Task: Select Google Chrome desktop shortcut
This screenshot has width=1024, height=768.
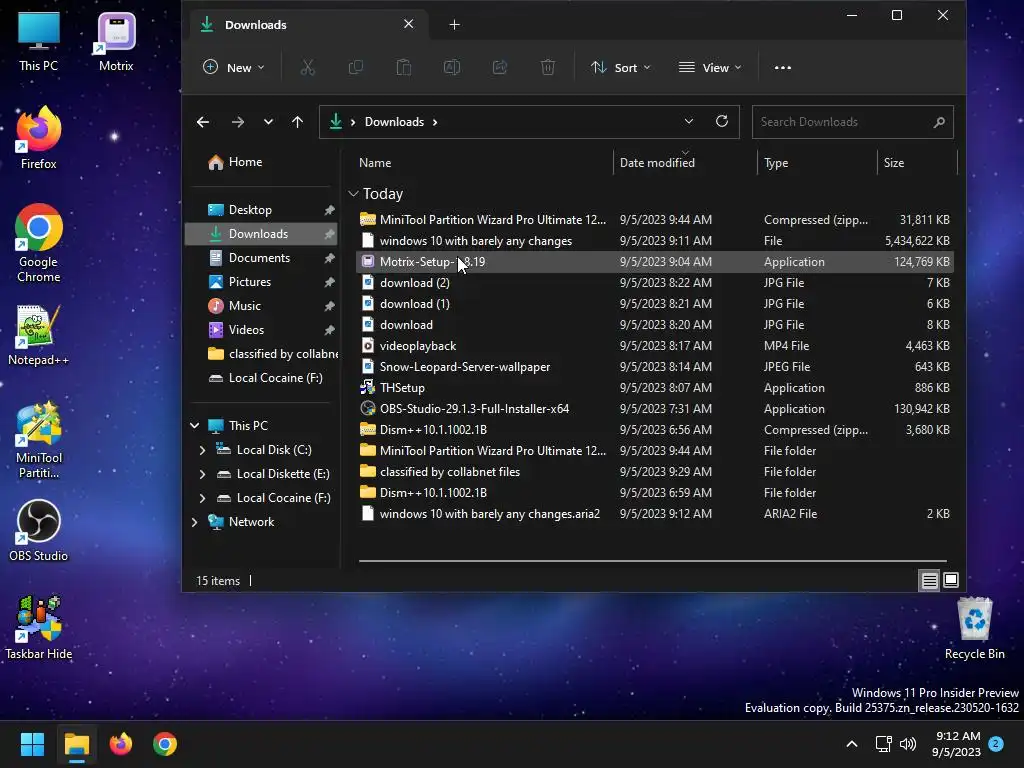Action: click(x=39, y=243)
